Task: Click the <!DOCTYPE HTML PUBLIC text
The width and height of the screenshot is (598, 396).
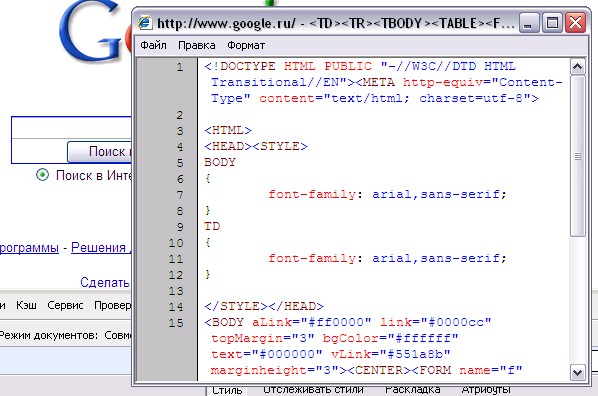Action: click(288, 66)
